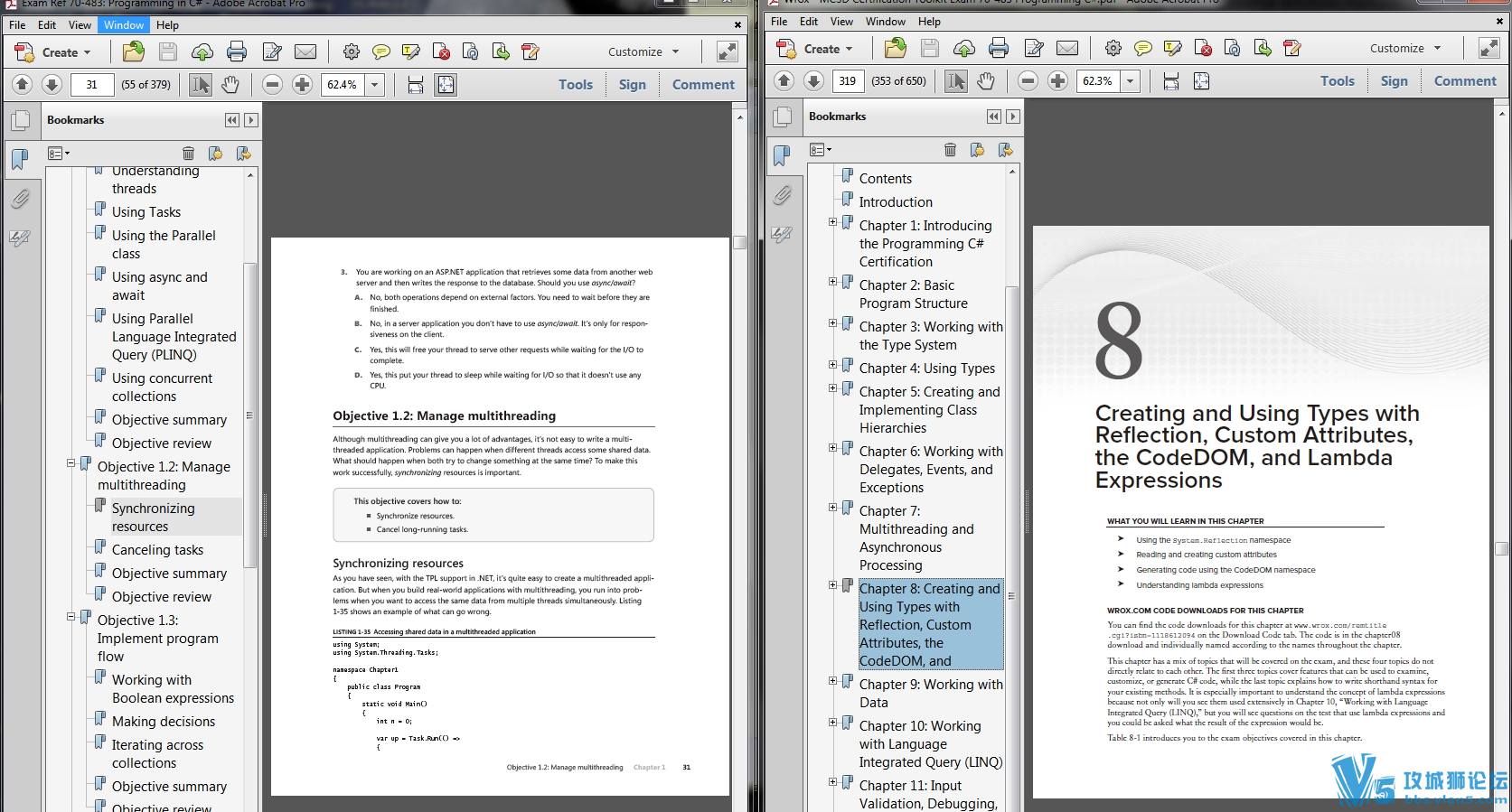
Task: Toggle Page Thumbnails panel in left window sidebar
Action: (21, 120)
